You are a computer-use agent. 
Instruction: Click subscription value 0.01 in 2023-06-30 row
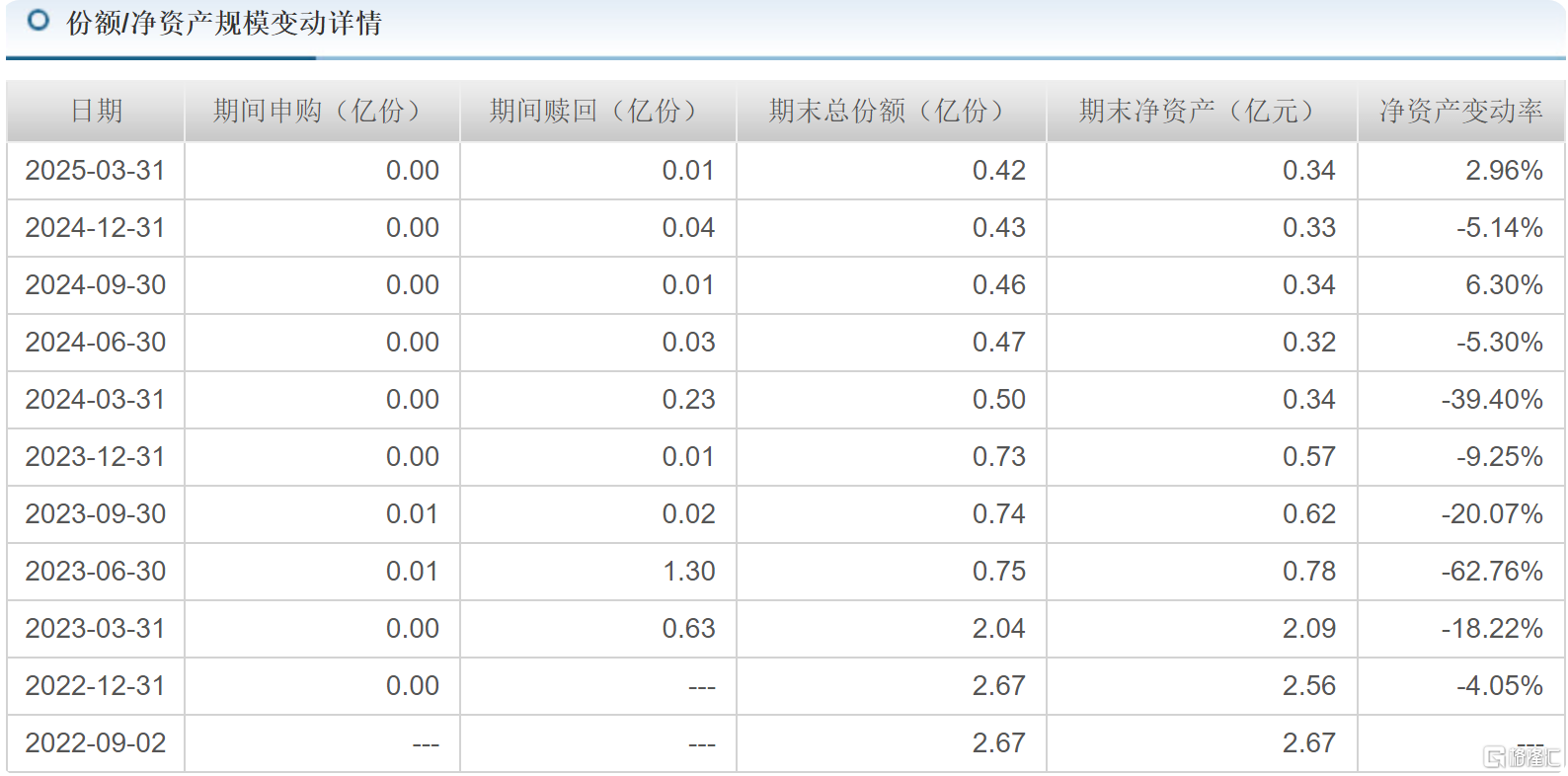click(413, 572)
